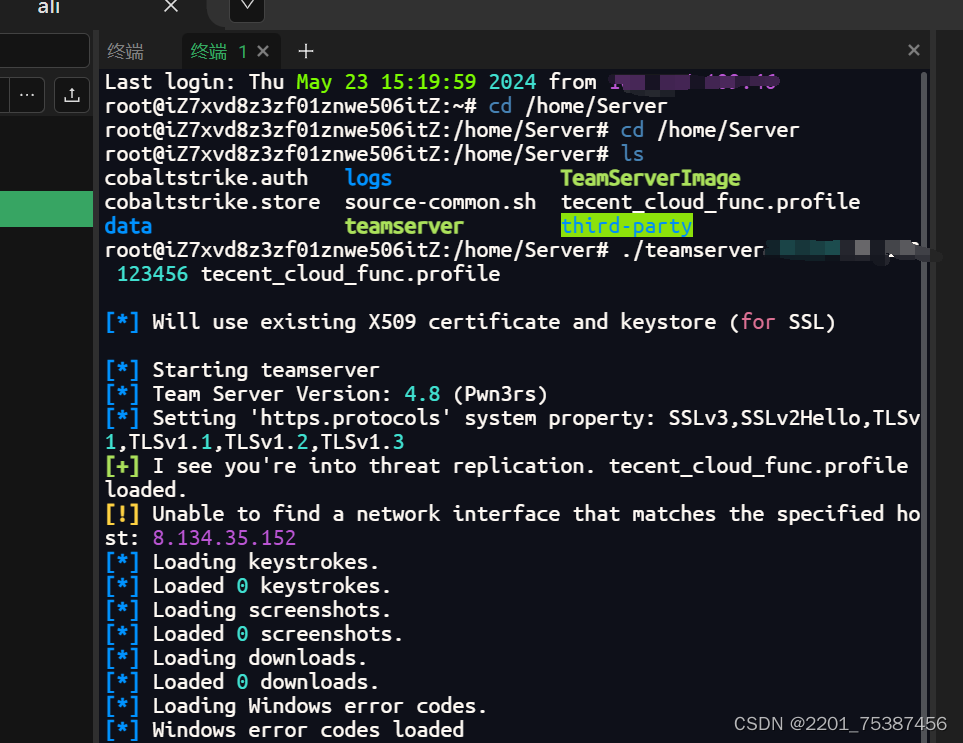Click the 'logs' directory name
Viewport: 963px width, 743px height.
click(368, 178)
